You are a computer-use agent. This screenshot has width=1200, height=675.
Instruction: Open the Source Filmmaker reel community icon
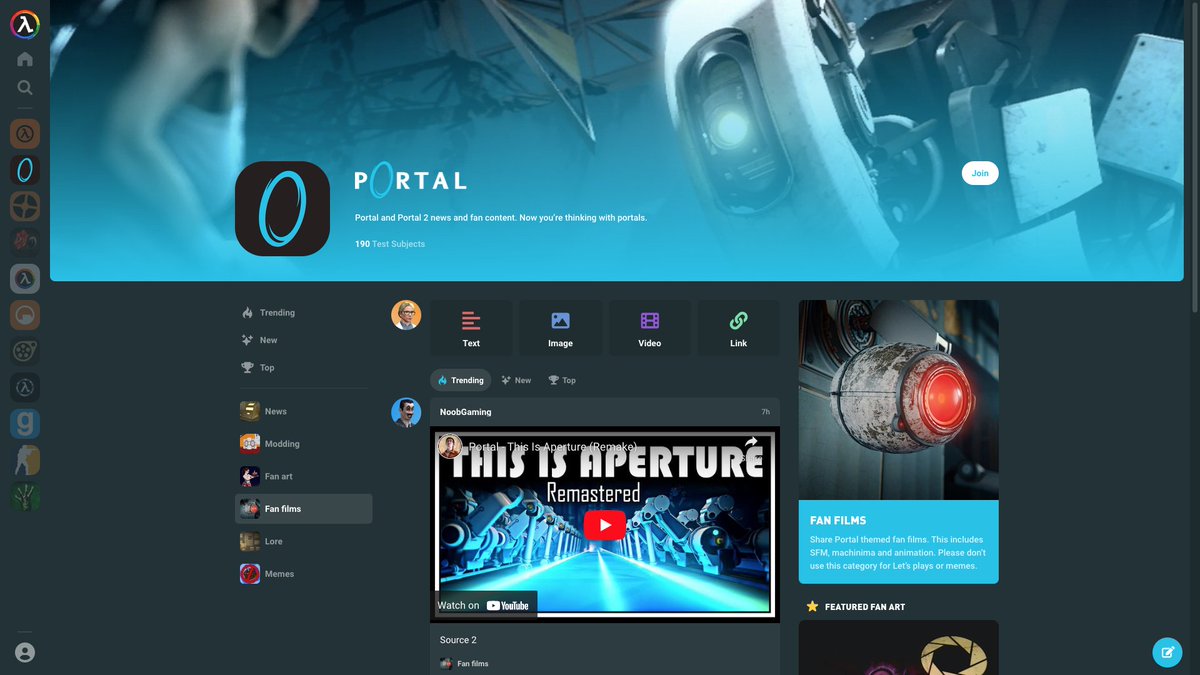[x=25, y=351]
